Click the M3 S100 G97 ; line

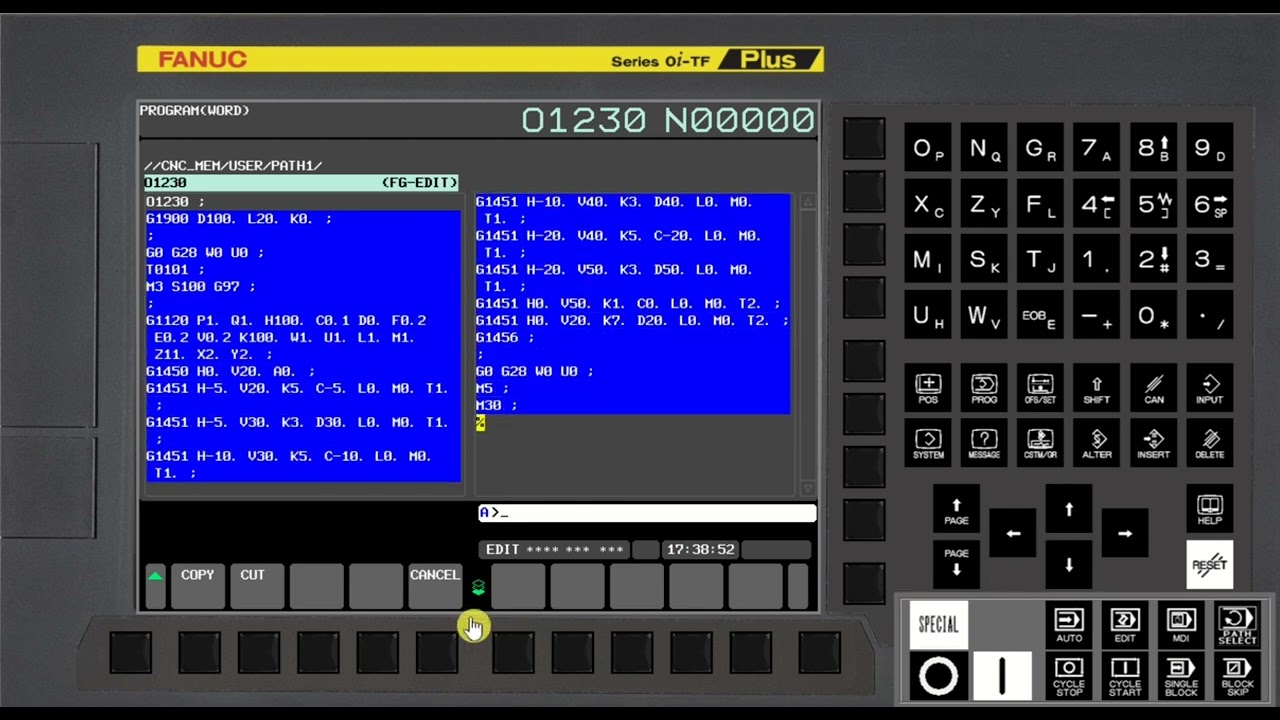pyautogui.click(x=200, y=286)
